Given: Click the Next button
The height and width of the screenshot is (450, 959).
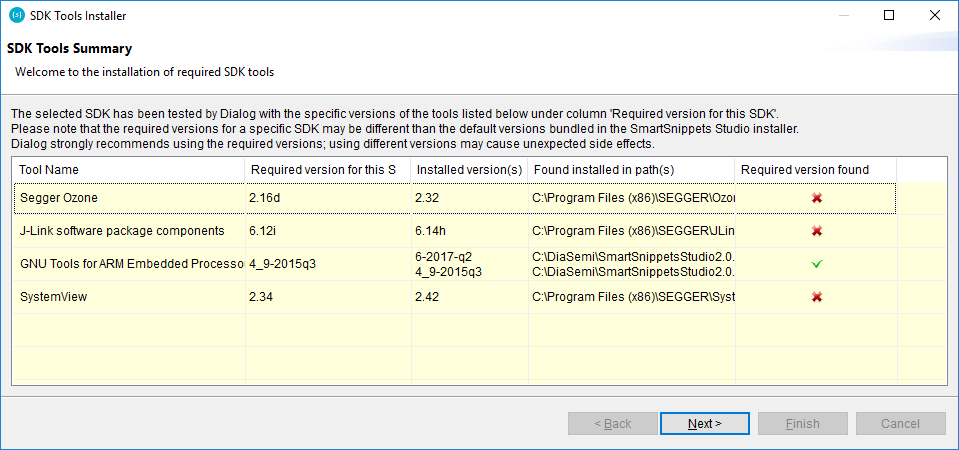Looking at the screenshot, I should coord(705,424).
